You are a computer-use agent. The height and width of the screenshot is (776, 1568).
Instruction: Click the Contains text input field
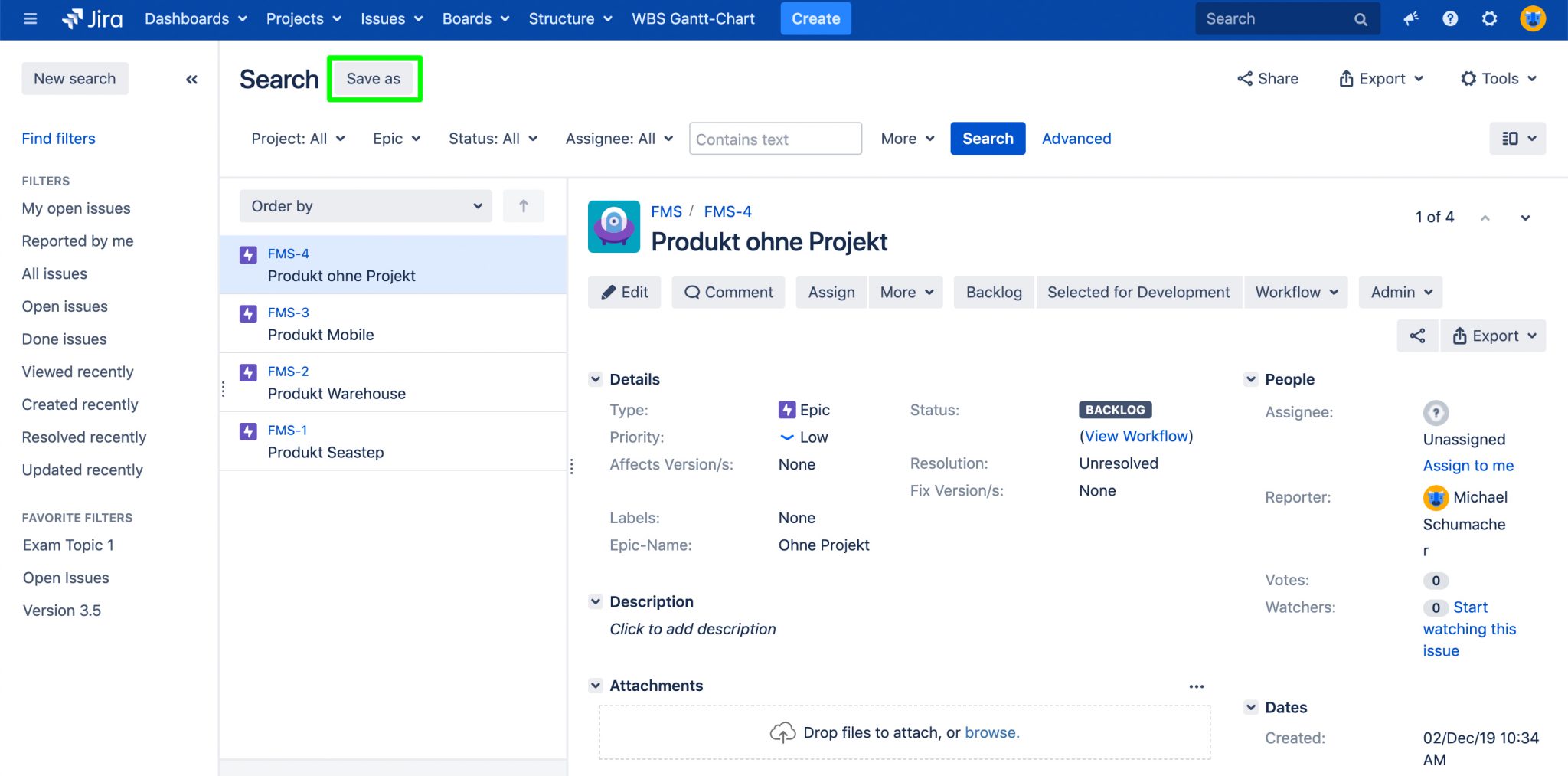(775, 139)
